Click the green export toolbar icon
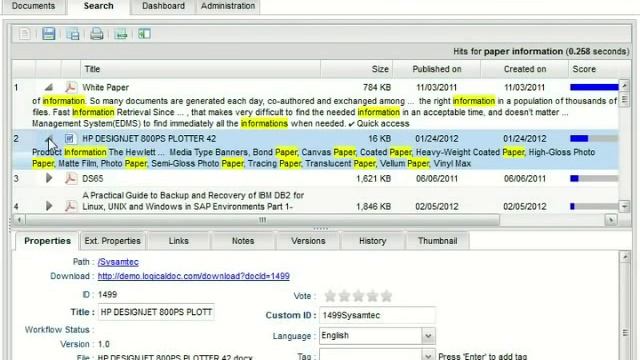 (x=121, y=34)
